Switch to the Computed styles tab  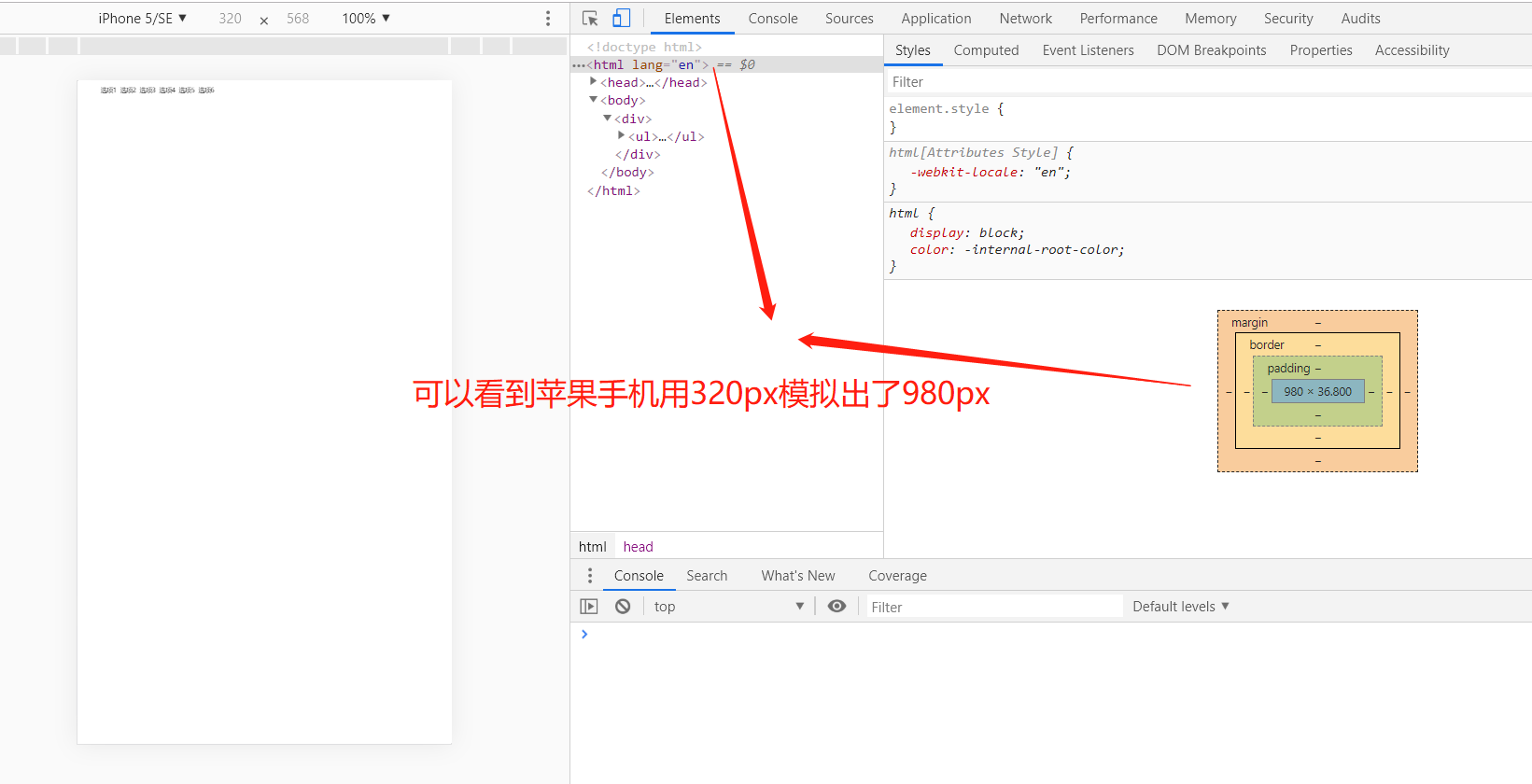click(986, 50)
